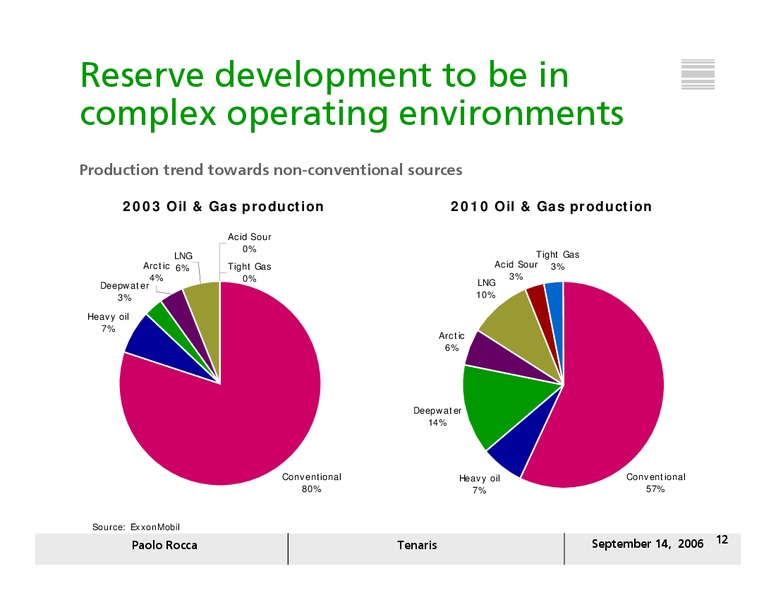Screen dimensions: 776x600
Task: Click 'LNG 6%' label in 2003 chart
Action: tap(183, 261)
